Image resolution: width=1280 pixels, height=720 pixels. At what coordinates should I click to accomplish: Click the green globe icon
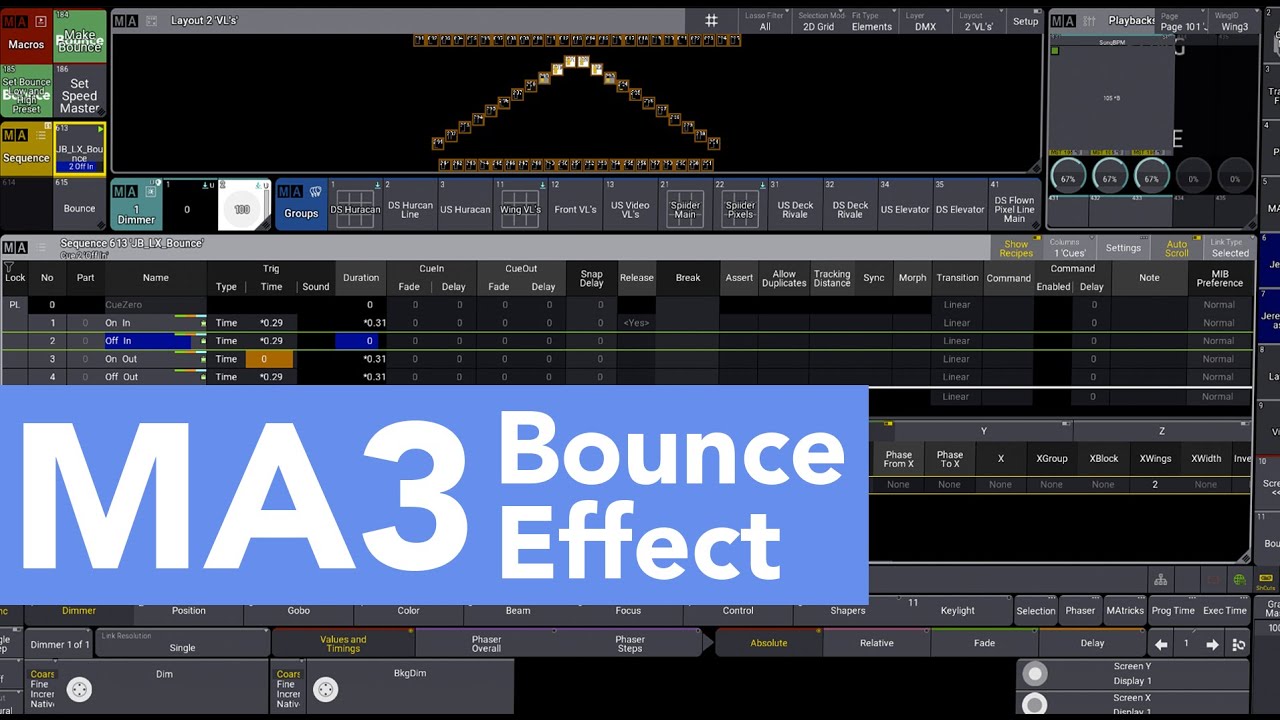1240,580
